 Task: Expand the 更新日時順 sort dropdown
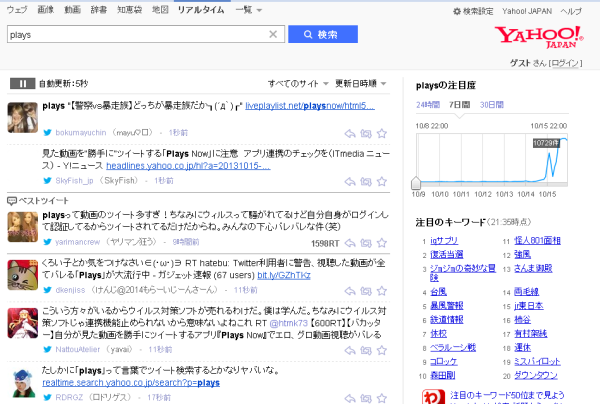point(360,83)
